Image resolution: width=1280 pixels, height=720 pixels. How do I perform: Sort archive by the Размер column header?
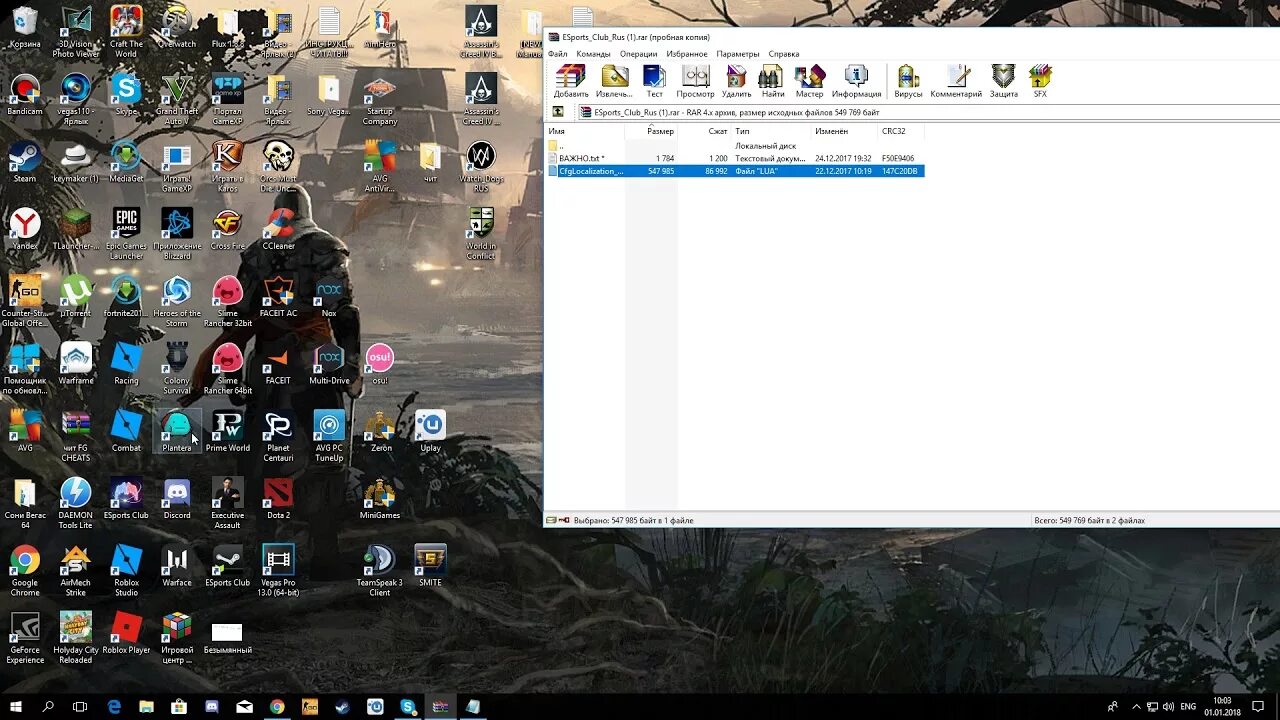pyautogui.click(x=651, y=131)
